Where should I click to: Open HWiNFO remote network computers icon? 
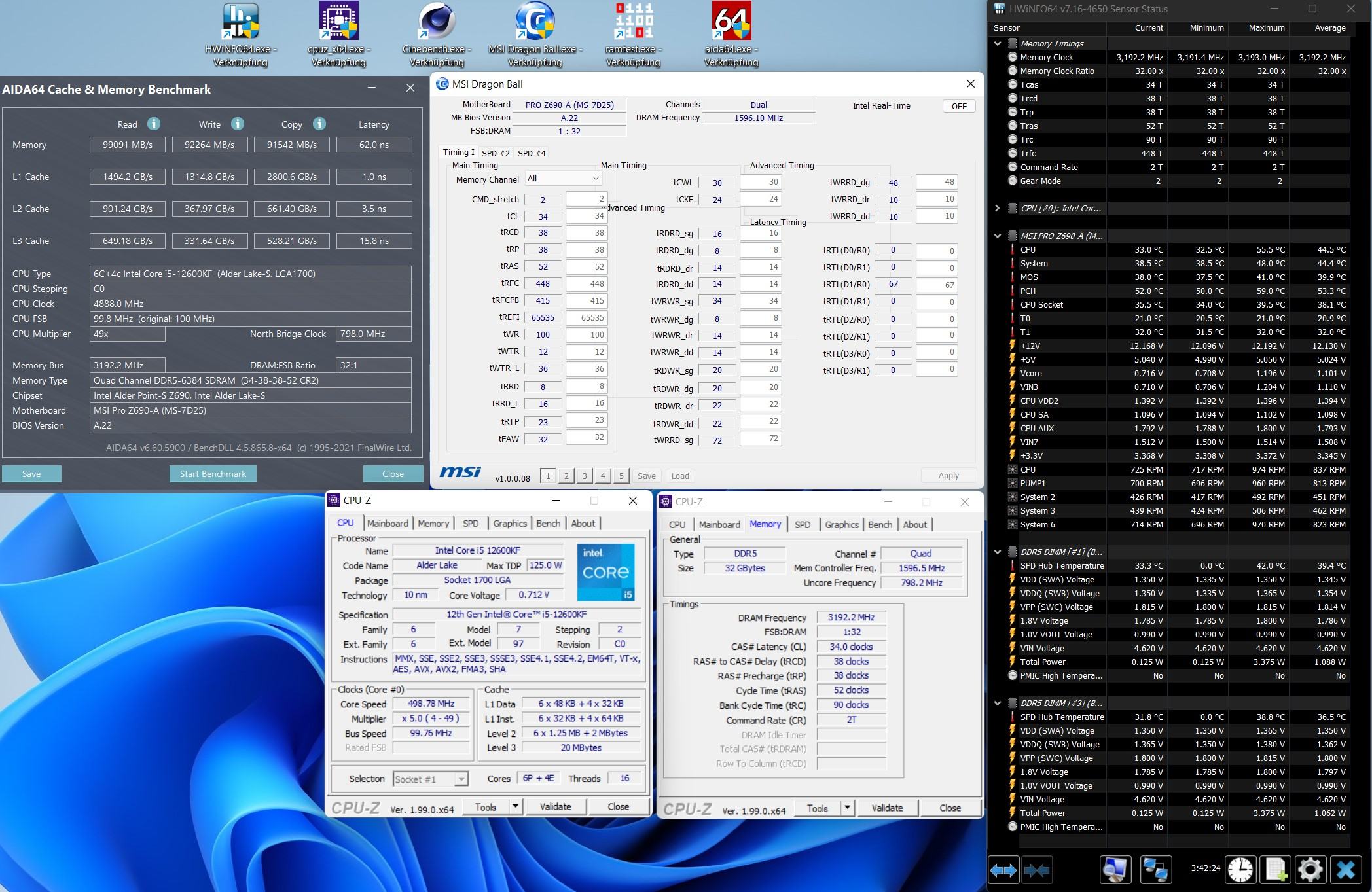click(x=1155, y=870)
